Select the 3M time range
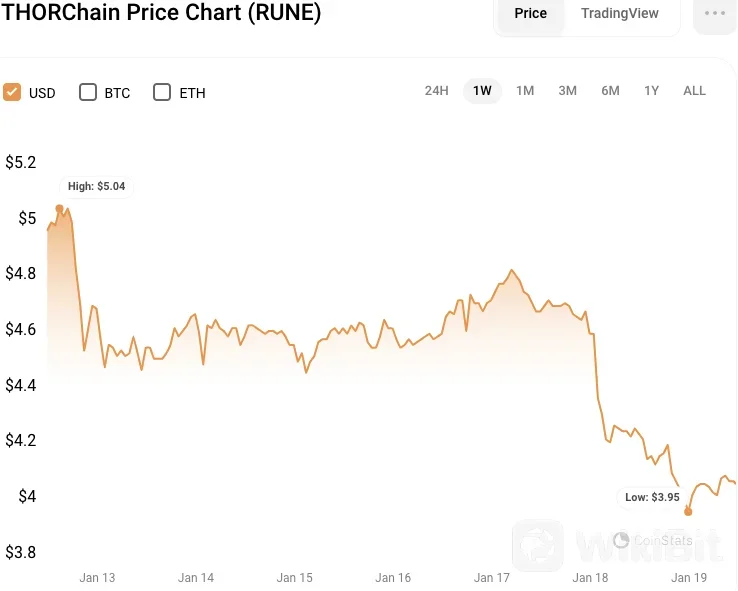 point(567,91)
